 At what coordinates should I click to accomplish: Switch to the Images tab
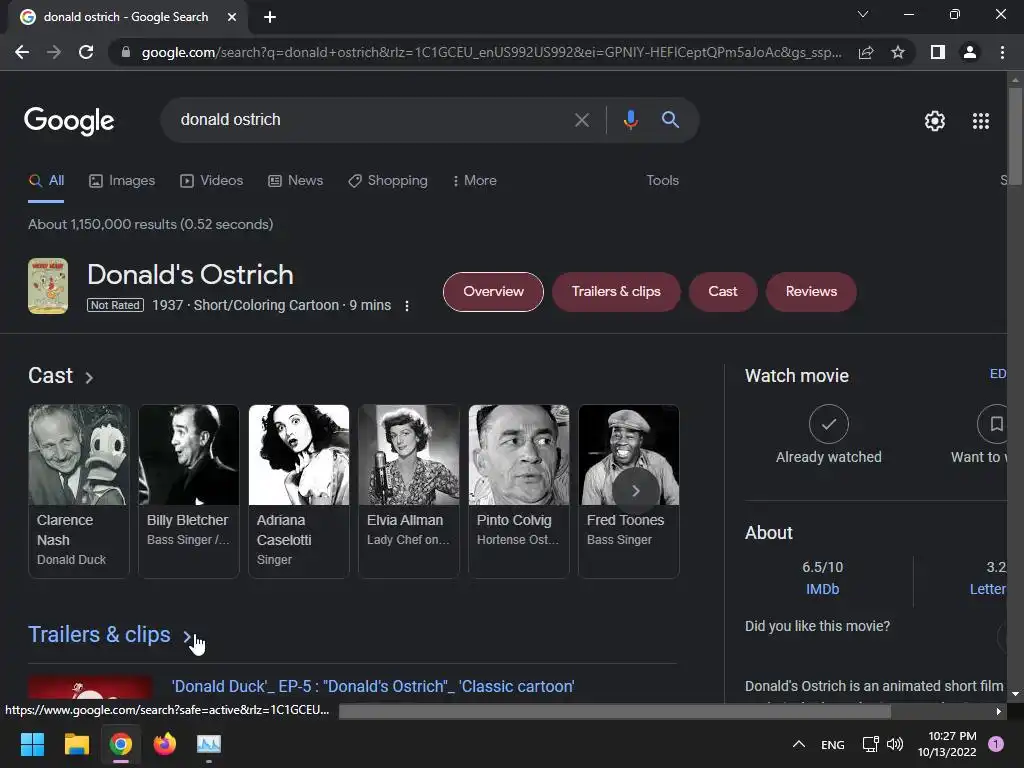(122, 181)
